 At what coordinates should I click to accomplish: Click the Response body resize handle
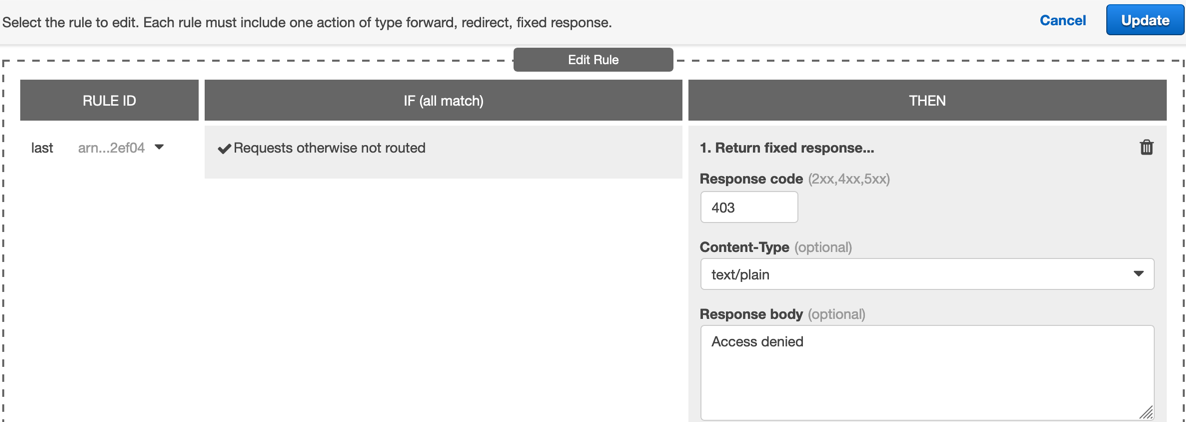pyautogui.click(x=1146, y=412)
